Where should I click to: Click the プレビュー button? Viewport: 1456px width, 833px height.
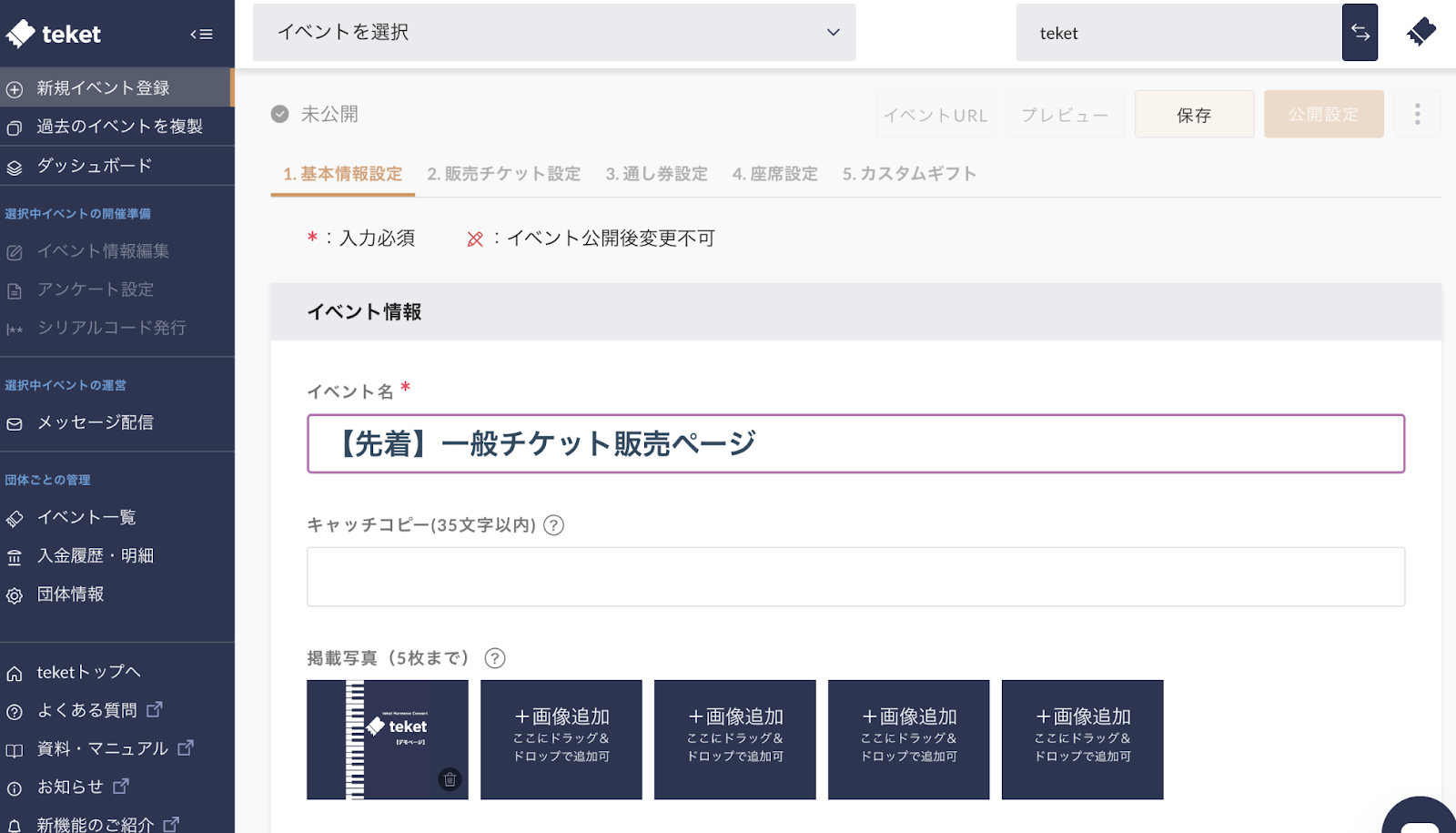1065,115
